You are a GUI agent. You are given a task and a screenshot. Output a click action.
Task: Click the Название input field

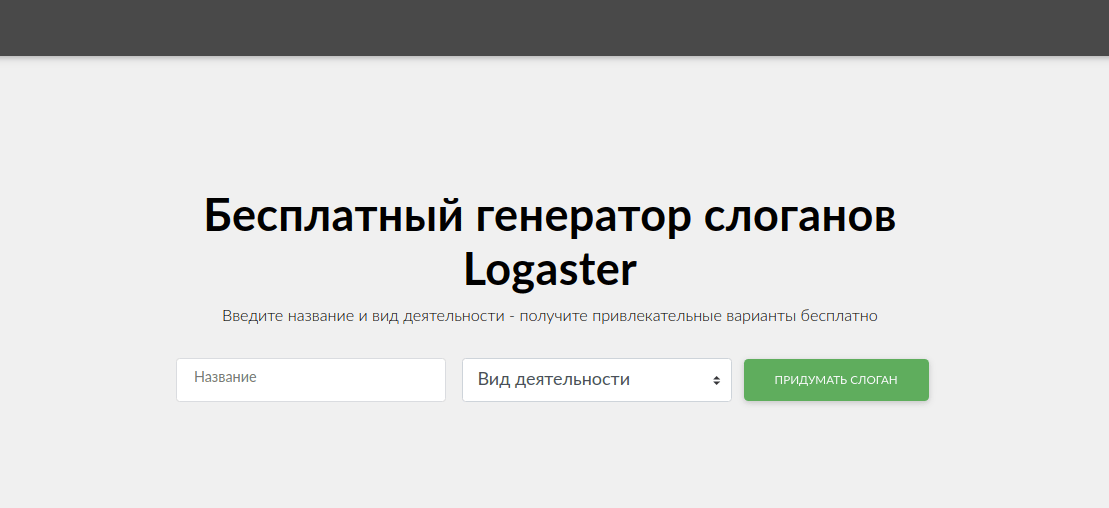310,380
